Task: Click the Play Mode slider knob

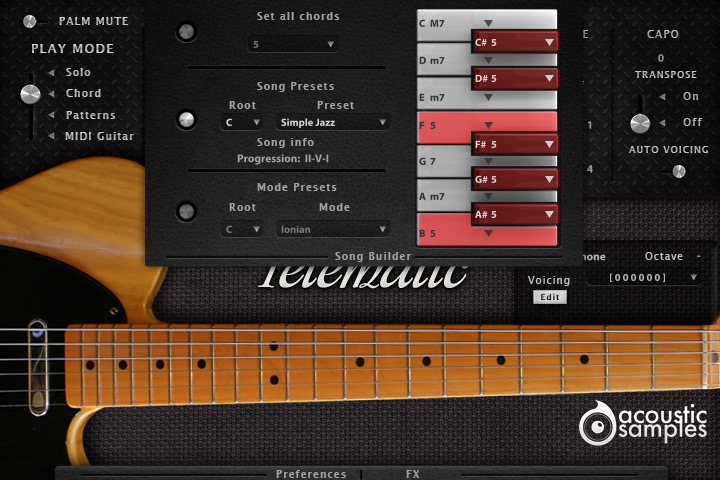Action: point(30,94)
